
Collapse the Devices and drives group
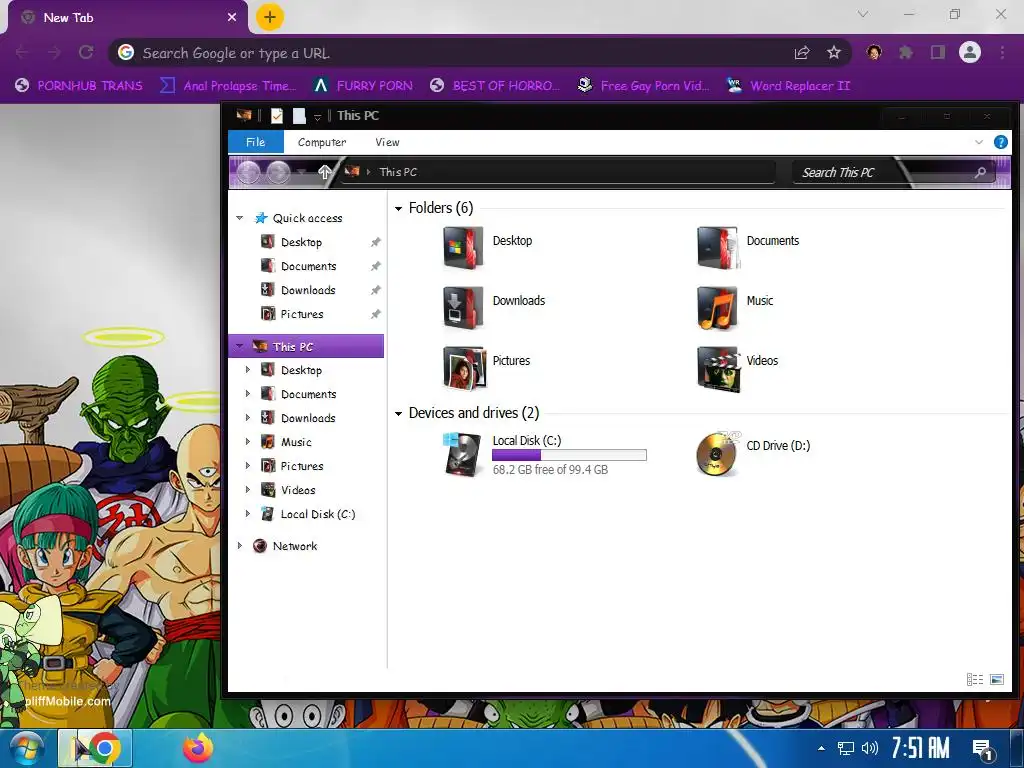tap(398, 413)
